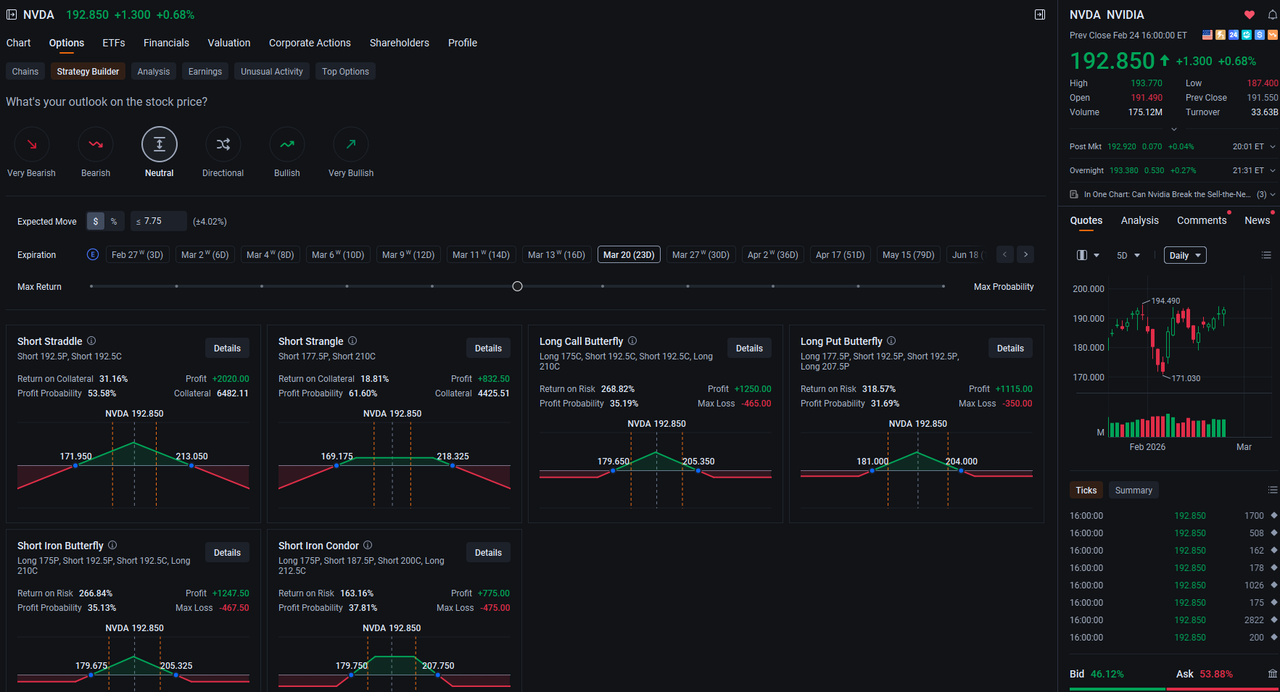Expand the Post Mkt row chevron

[x=1271, y=146]
